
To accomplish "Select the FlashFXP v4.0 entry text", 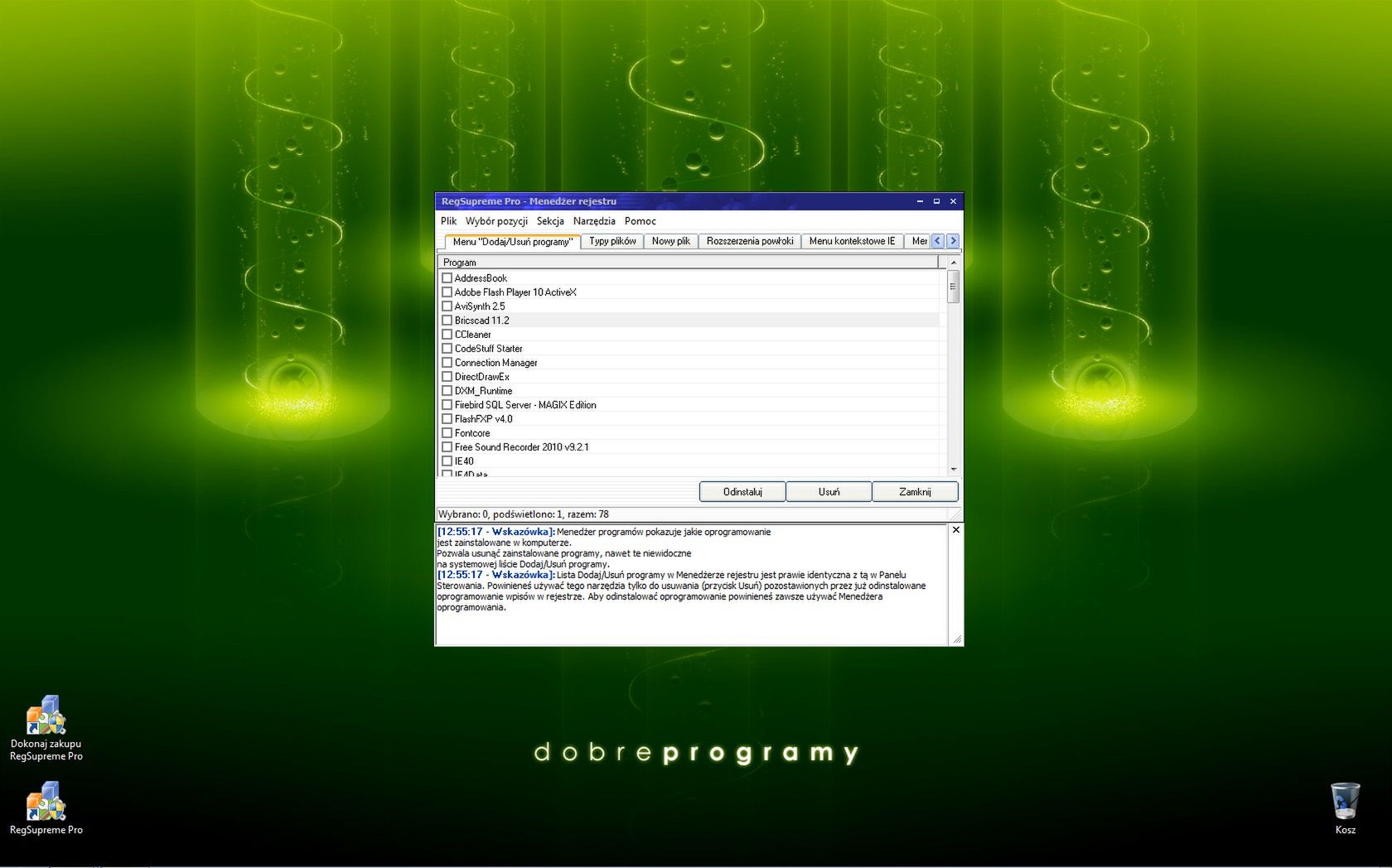I will pyautogui.click(x=483, y=419).
